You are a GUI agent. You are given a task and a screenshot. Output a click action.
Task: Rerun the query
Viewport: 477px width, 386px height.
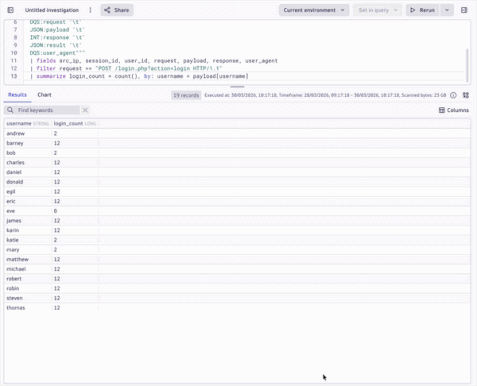pos(423,10)
